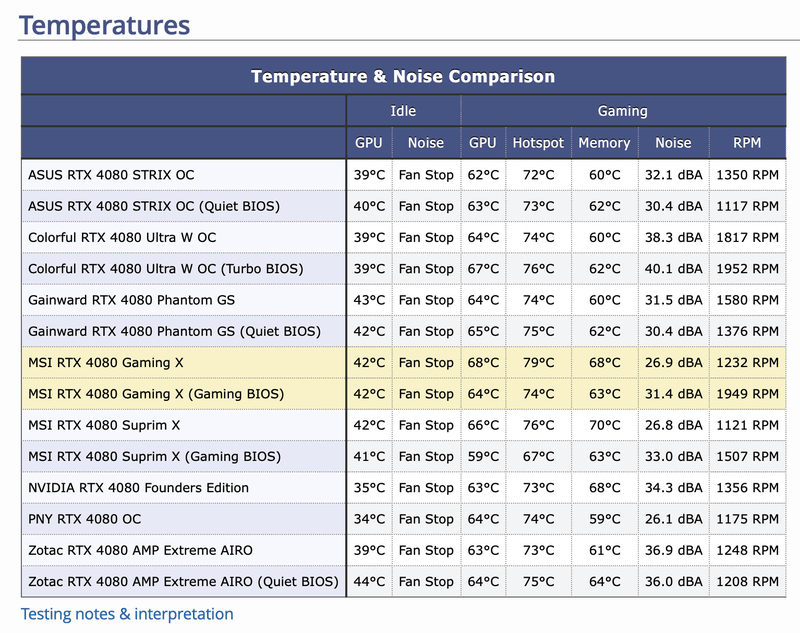
Task: Click the 79°C hotspot temperature cell
Action: coord(538,363)
